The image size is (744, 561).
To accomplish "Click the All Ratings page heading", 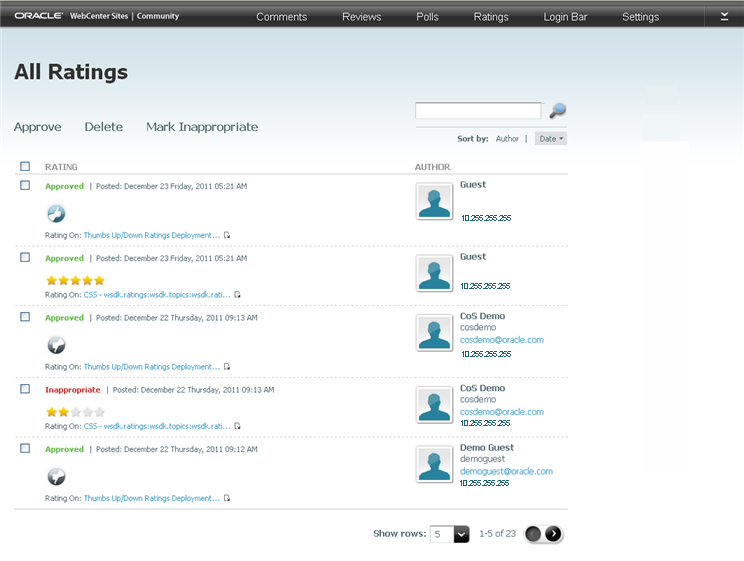I will coord(71,72).
